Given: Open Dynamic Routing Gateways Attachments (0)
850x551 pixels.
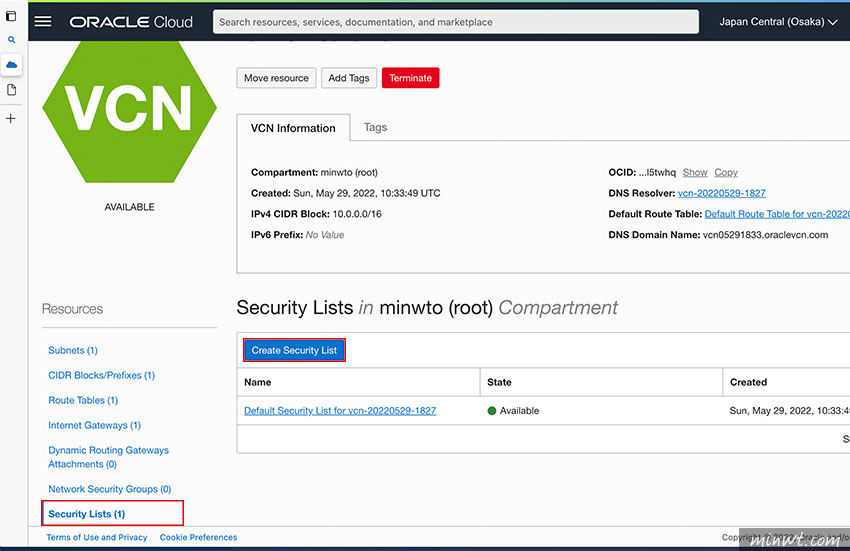Looking at the screenshot, I should (x=108, y=457).
